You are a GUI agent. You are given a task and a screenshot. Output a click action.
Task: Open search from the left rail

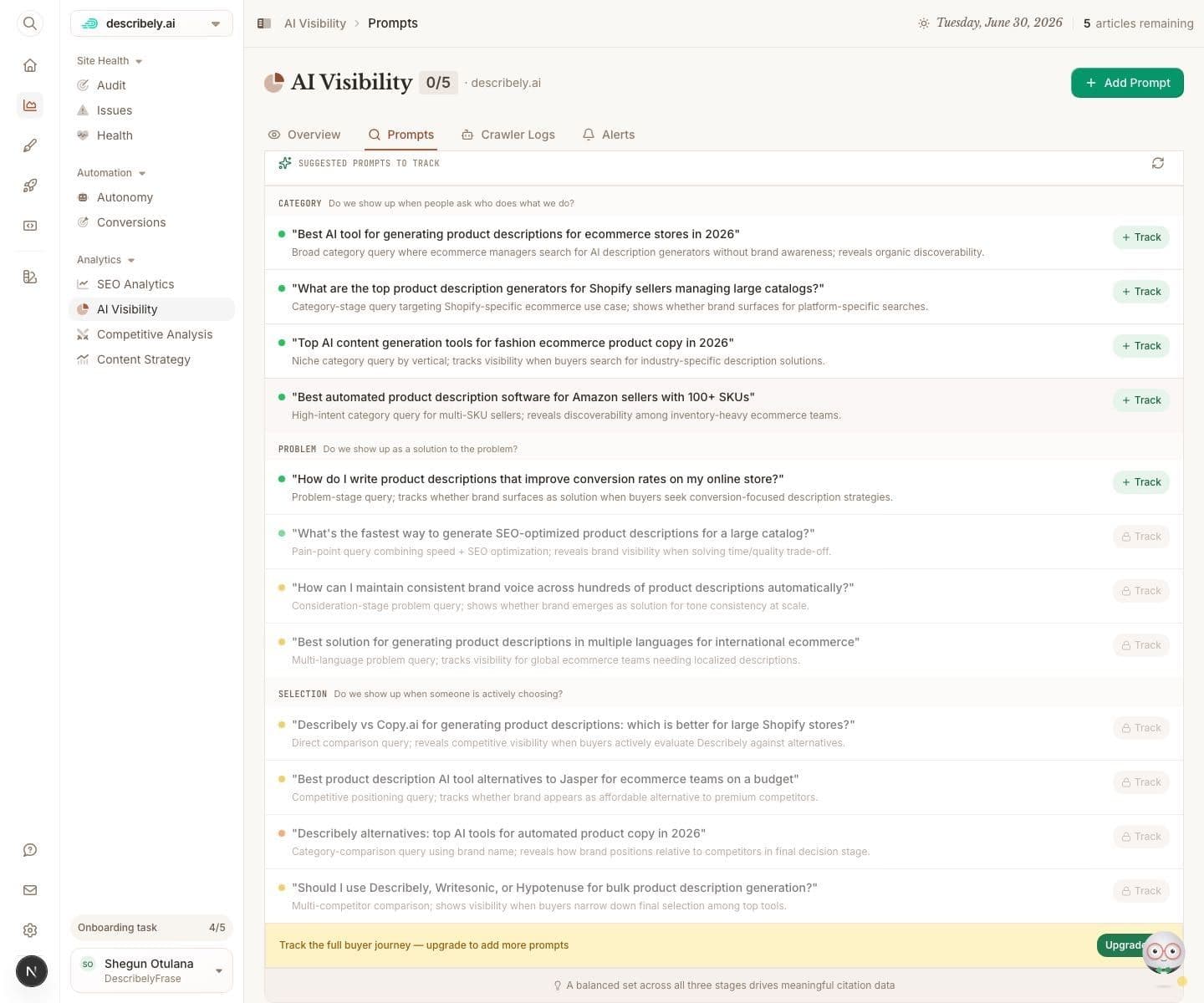click(30, 23)
